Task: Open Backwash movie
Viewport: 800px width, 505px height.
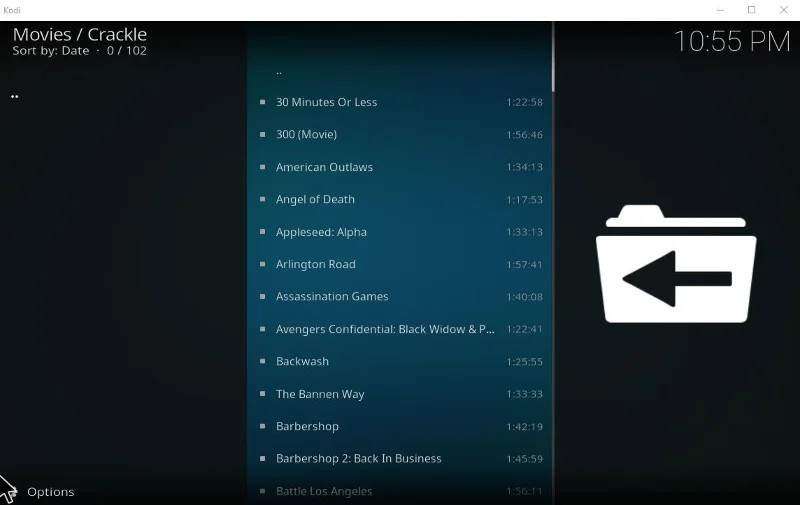Action: pos(399,362)
